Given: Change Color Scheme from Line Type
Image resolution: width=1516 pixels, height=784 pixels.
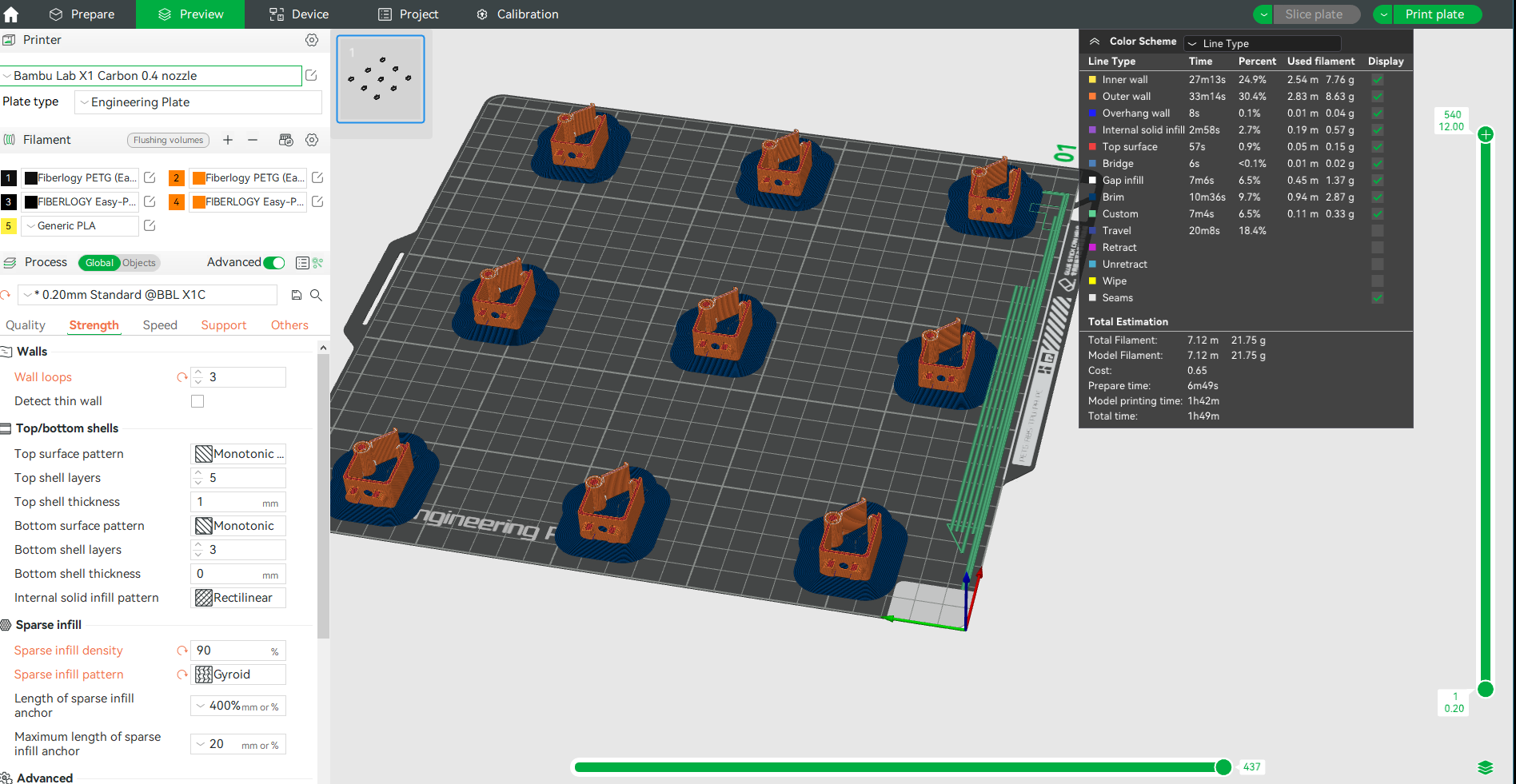Looking at the screenshot, I should click(1263, 43).
